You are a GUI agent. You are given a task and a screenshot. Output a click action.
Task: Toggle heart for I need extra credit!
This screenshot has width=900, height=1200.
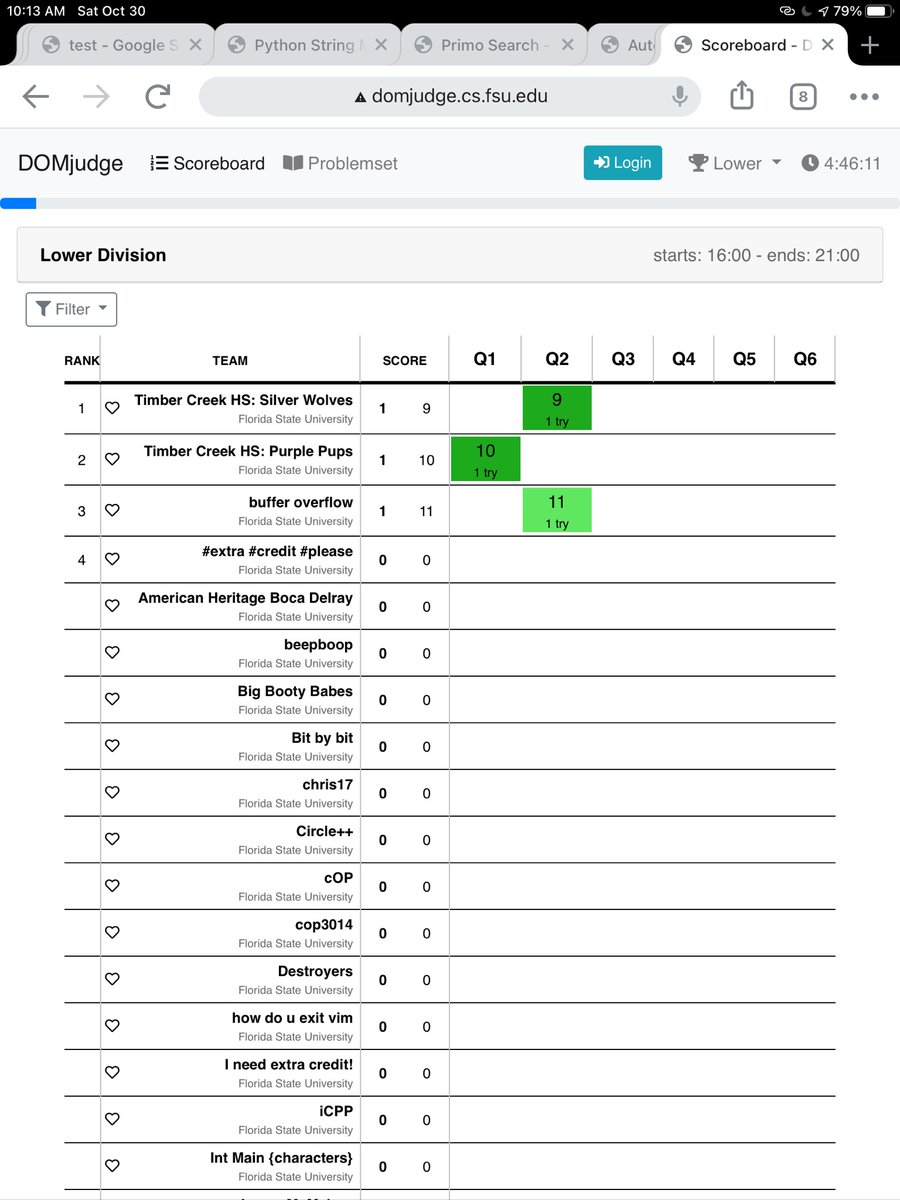pos(112,1073)
